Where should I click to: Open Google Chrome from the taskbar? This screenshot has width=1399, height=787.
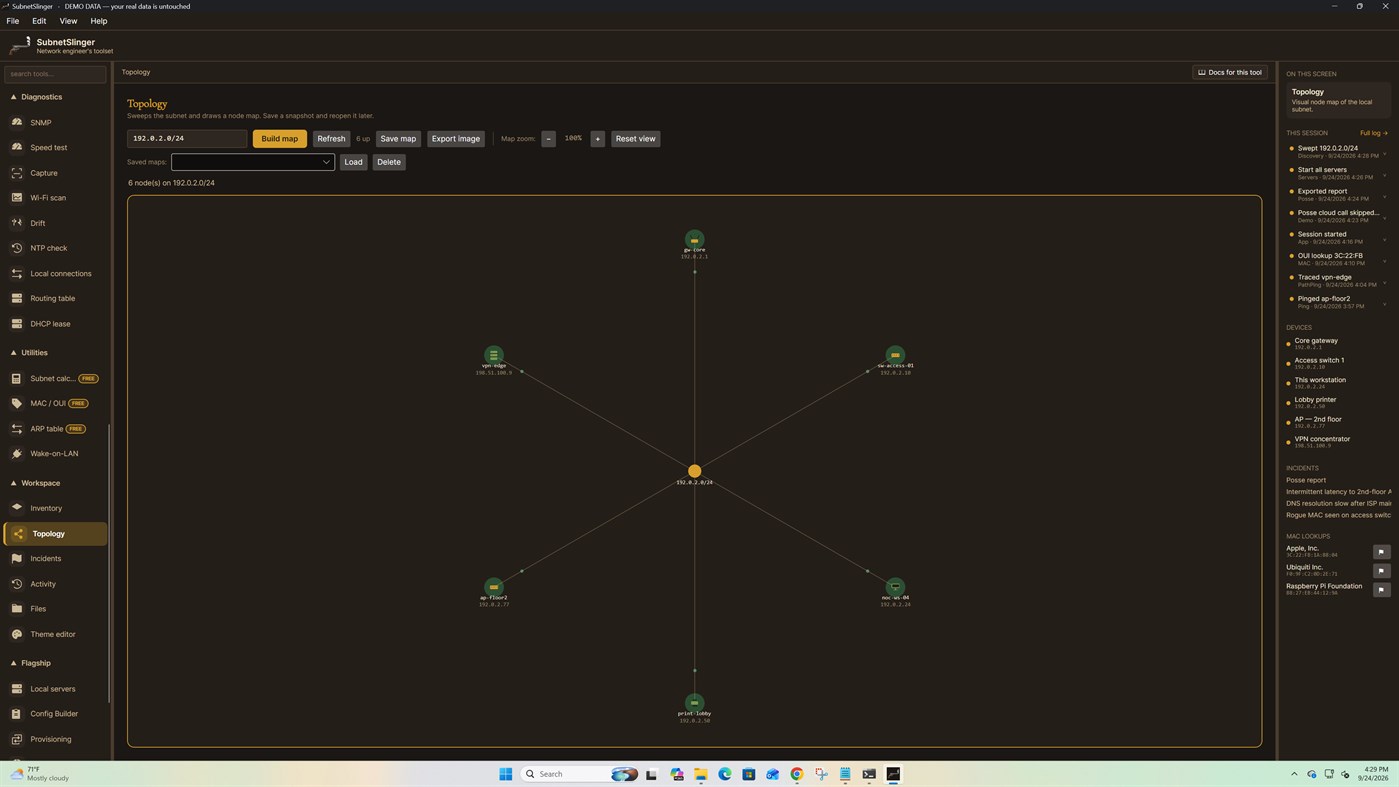[797, 774]
